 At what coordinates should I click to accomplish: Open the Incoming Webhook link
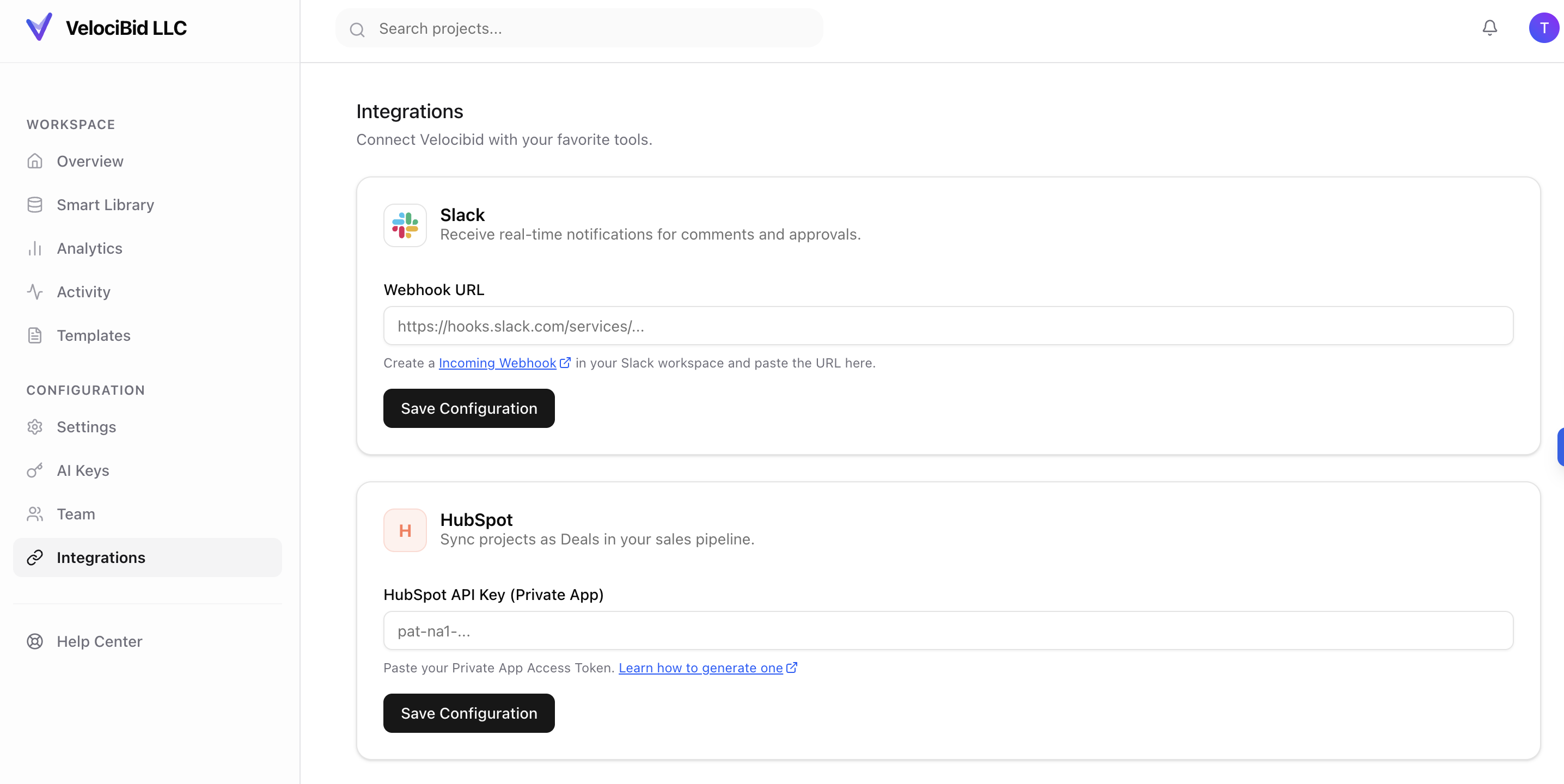pos(497,363)
